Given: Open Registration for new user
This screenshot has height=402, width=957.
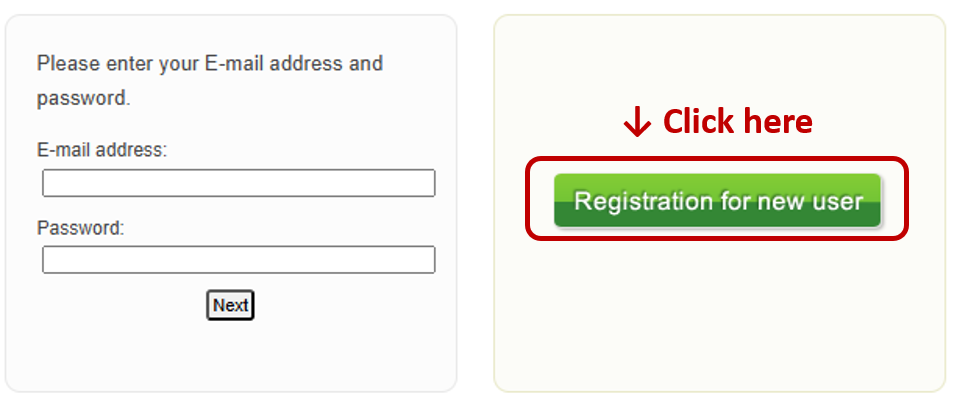Looking at the screenshot, I should (717, 201).
